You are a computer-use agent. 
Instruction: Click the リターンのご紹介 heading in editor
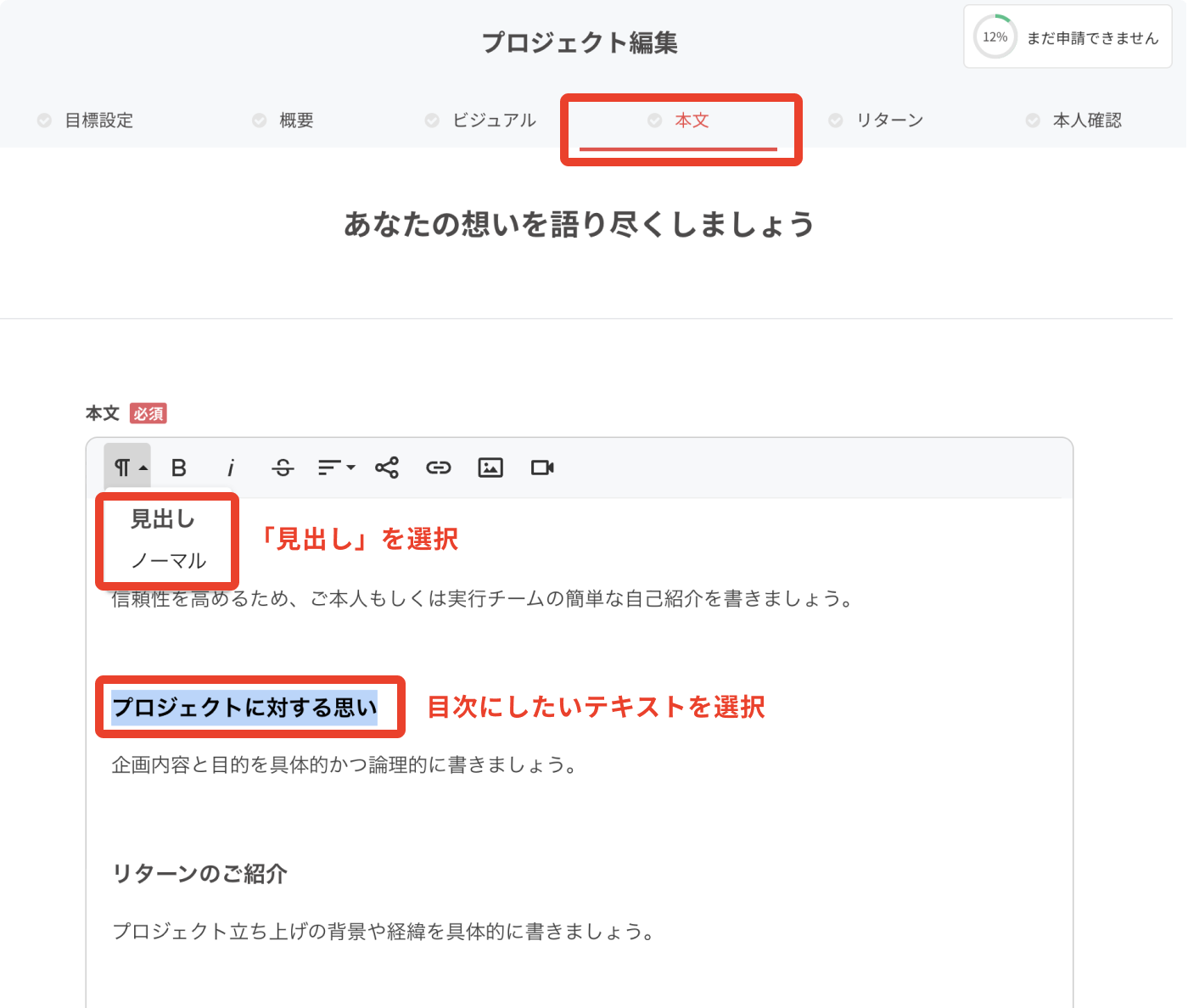click(200, 874)
